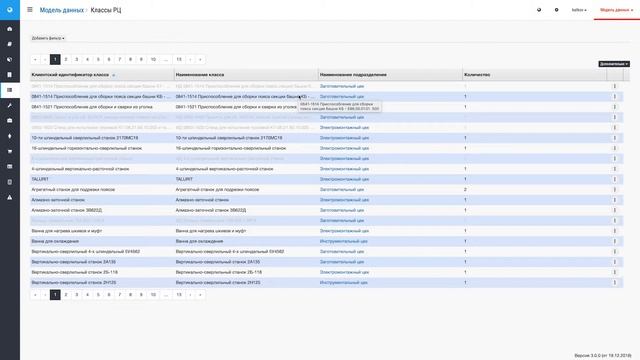This screenshot has height=360, width=640.
Task: Click the blue app logo icon
Action: [10, 10]
